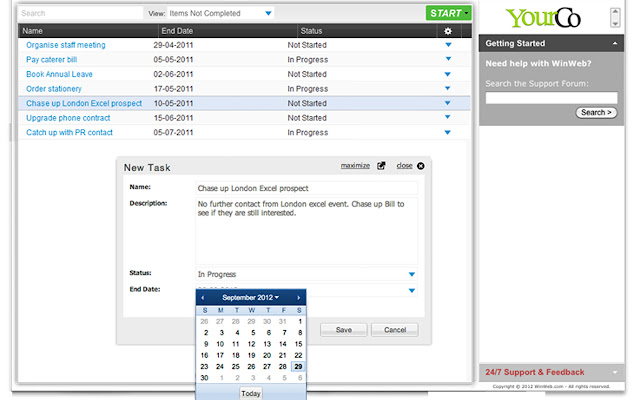Click the scroll stepper beside YourCo logo
640x400 pixels.
point(615,18)
